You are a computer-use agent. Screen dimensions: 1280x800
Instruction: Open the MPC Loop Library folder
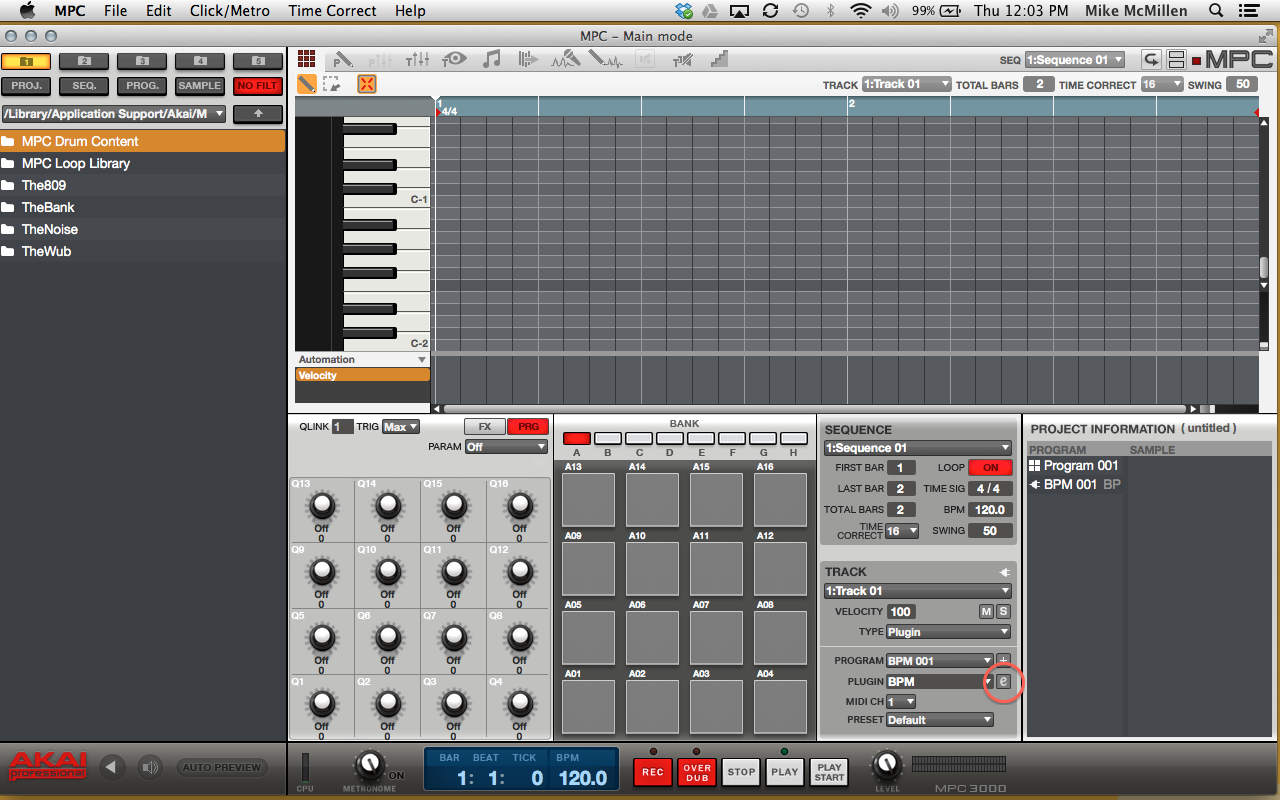click(142, 163)
